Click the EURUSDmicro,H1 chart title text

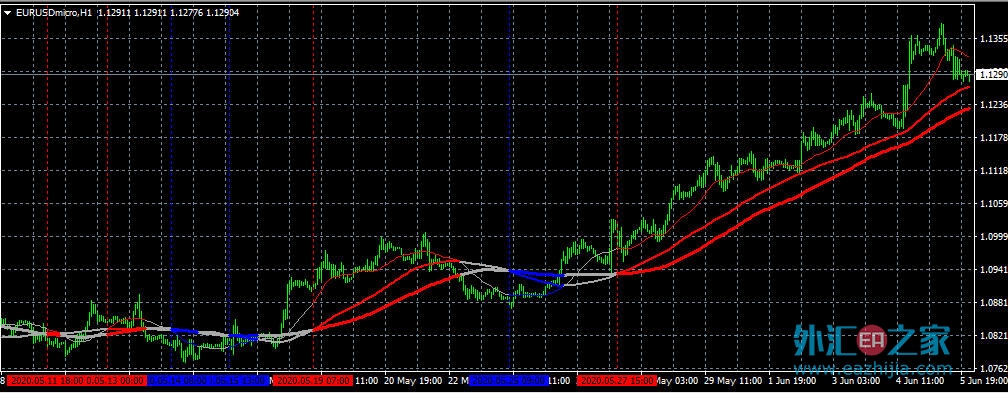click(x=53, y=12)
